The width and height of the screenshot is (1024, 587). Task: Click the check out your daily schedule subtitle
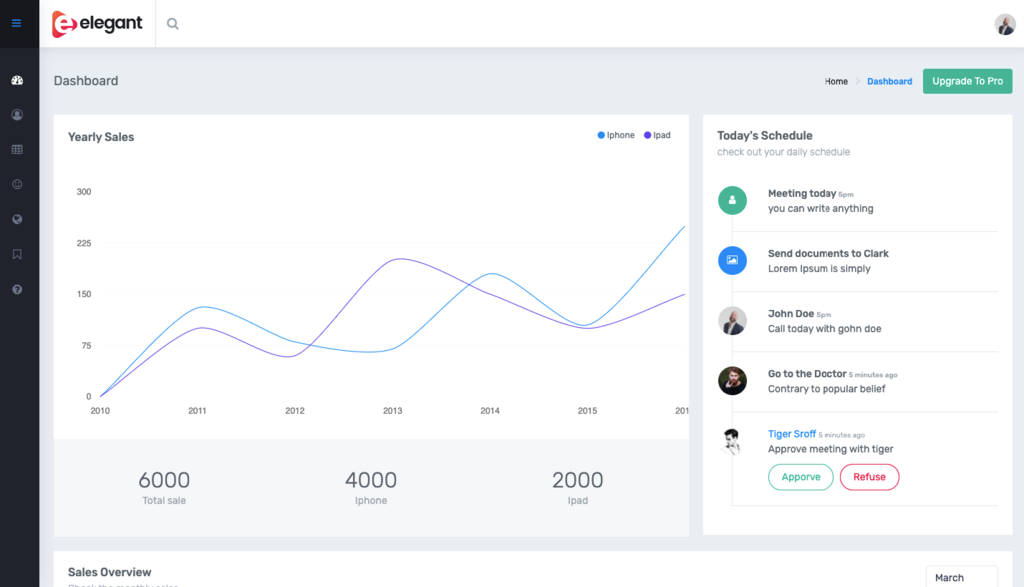(x=784, y=152)
